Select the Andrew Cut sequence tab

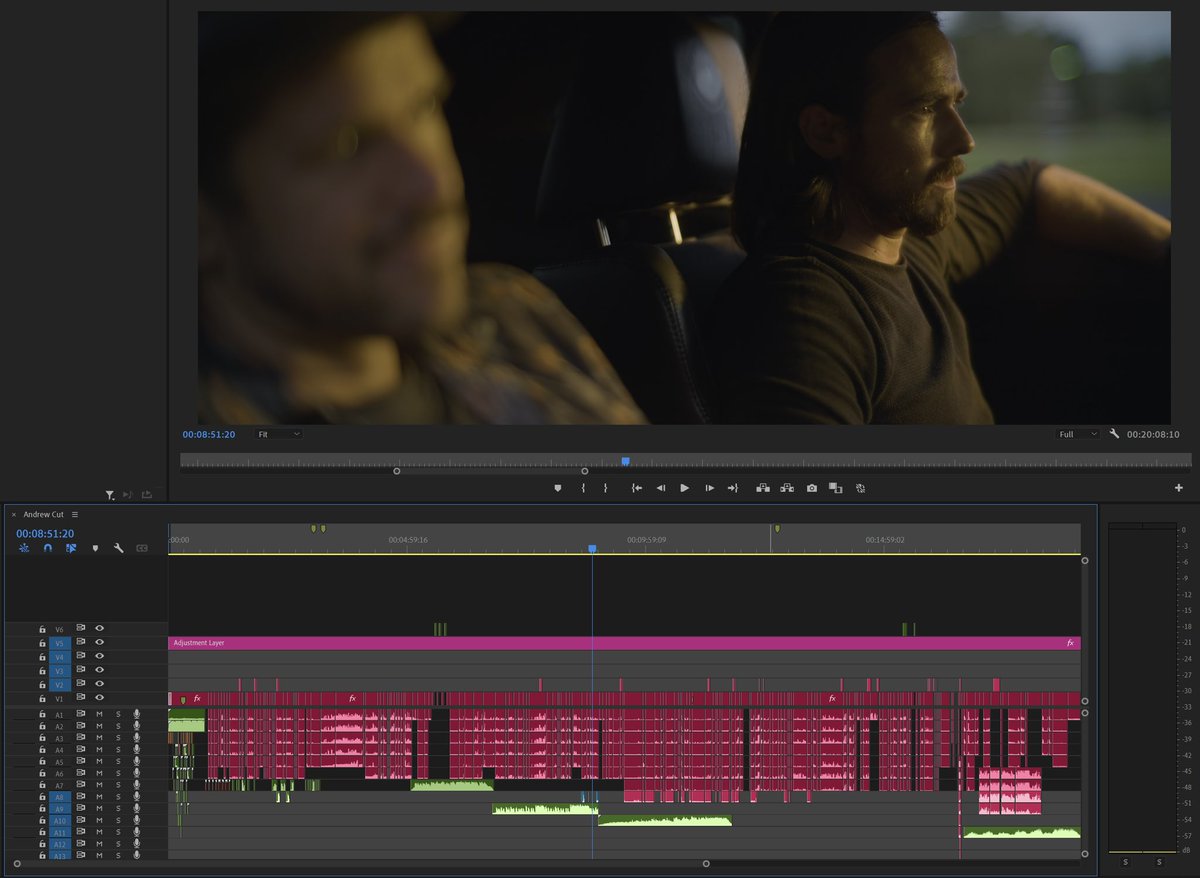tap(43, 514)
